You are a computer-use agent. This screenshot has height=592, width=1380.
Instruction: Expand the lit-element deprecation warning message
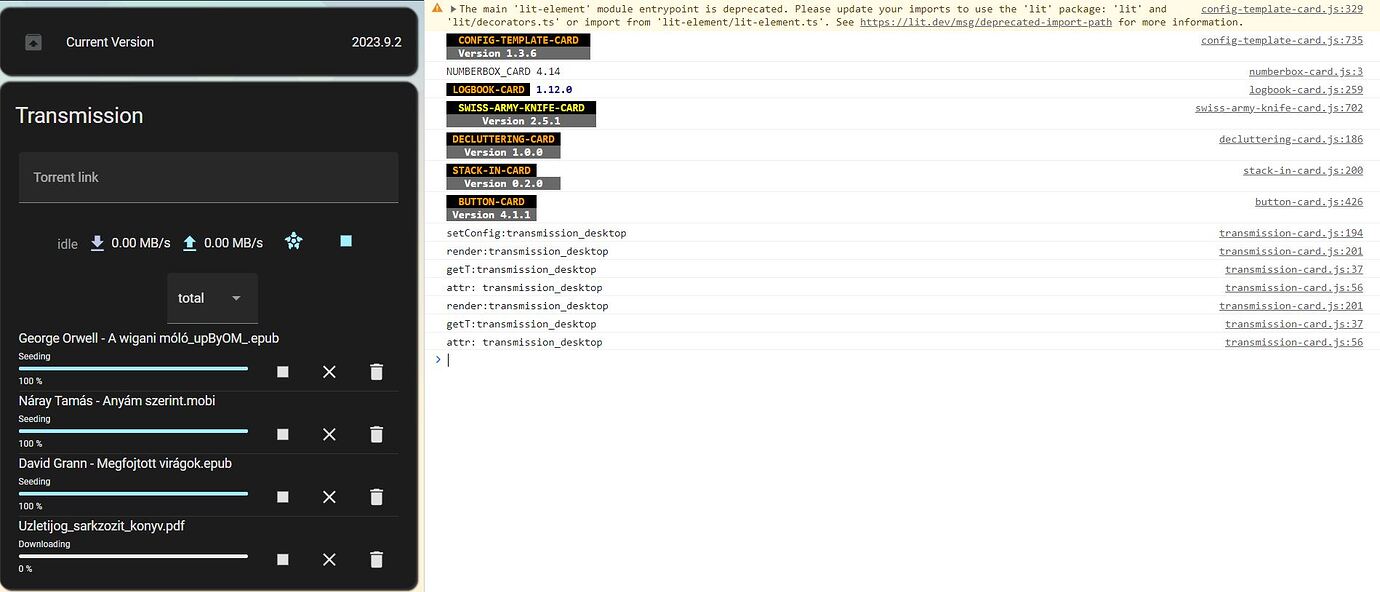click(452, 9)
